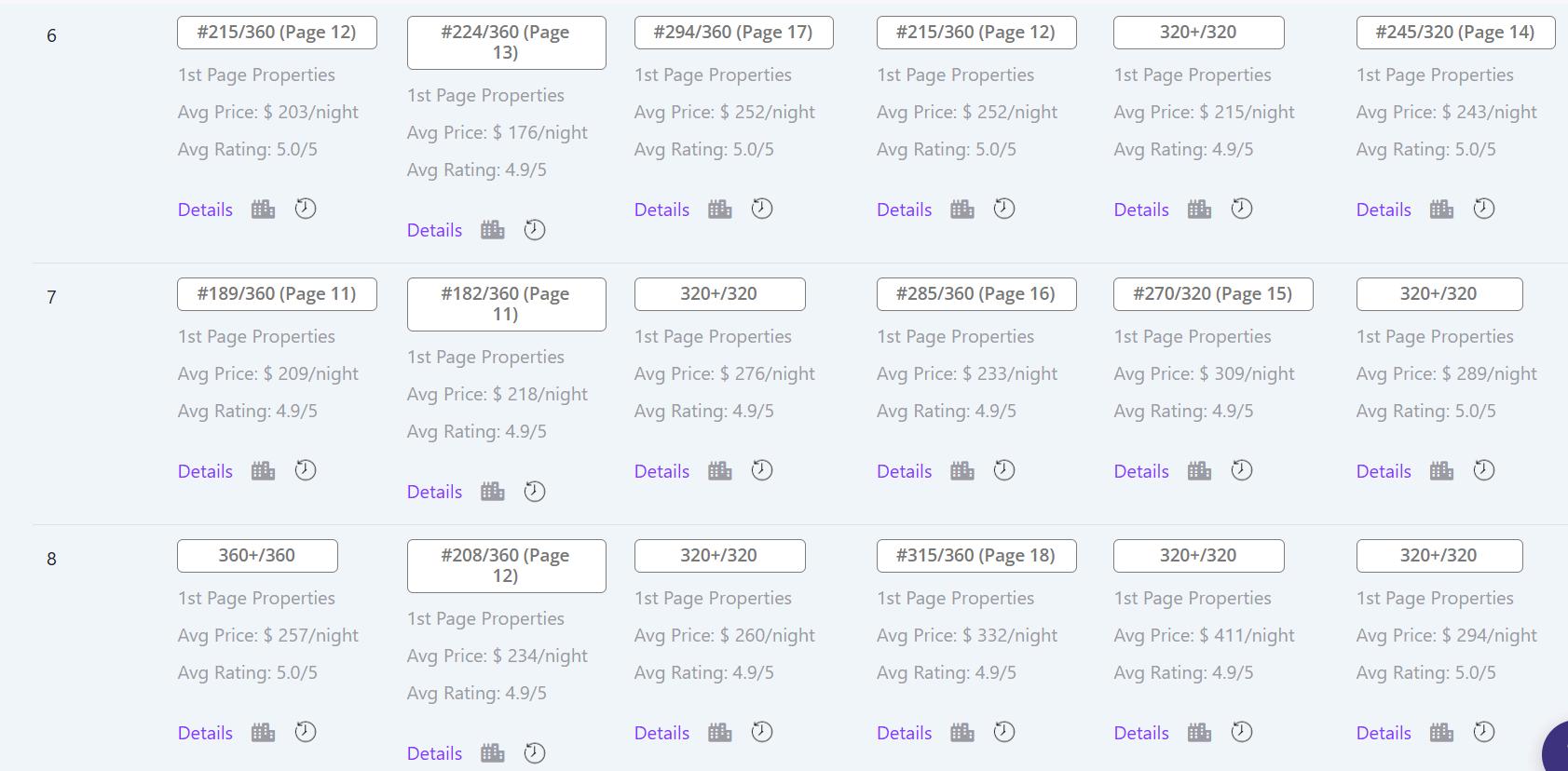View Details of the $218/night card
This screenshot has height=771, width=1568.
(x=434, y=492)
